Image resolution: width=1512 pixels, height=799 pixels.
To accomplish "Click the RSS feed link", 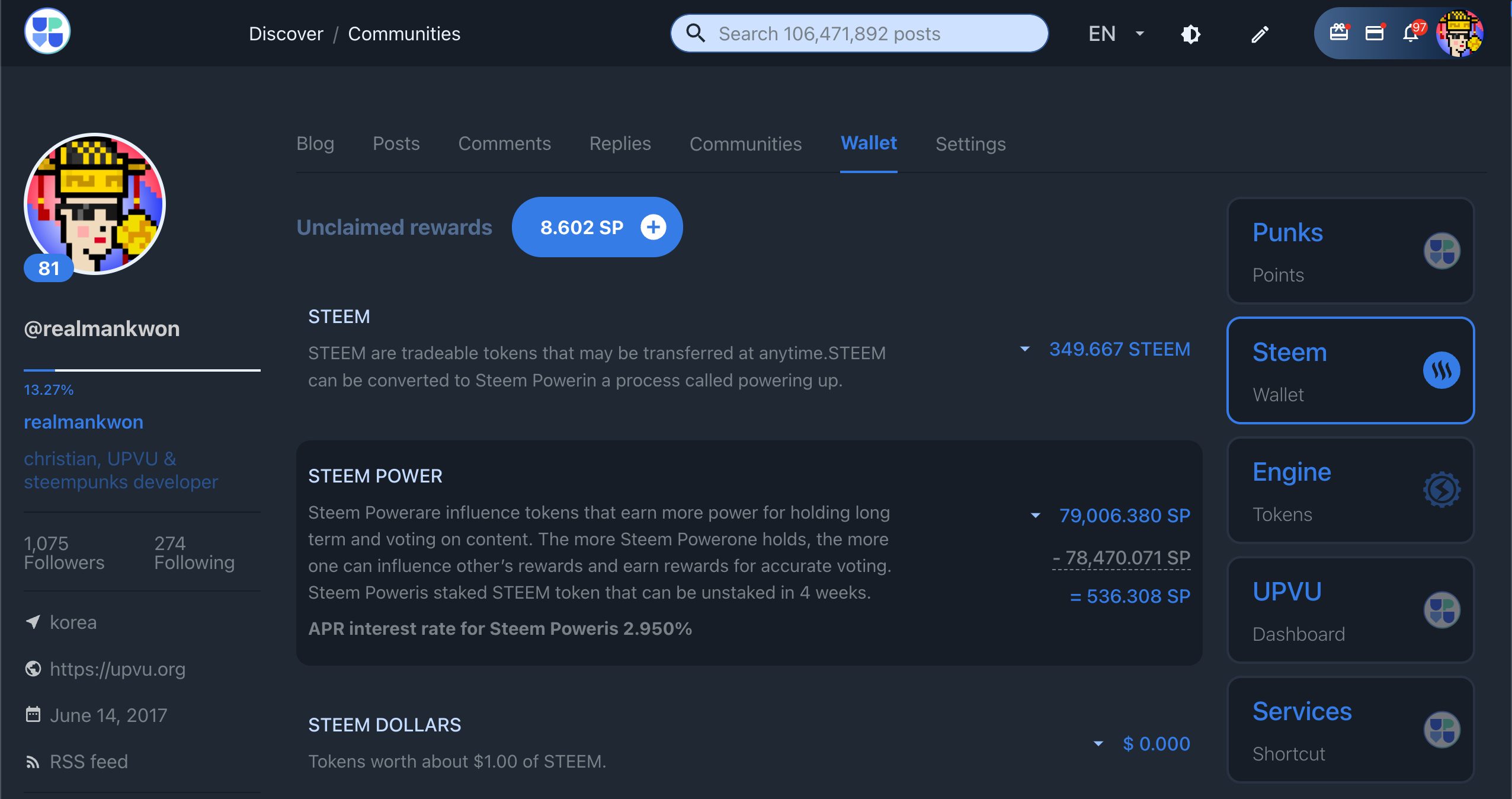I will coord(88,762).
